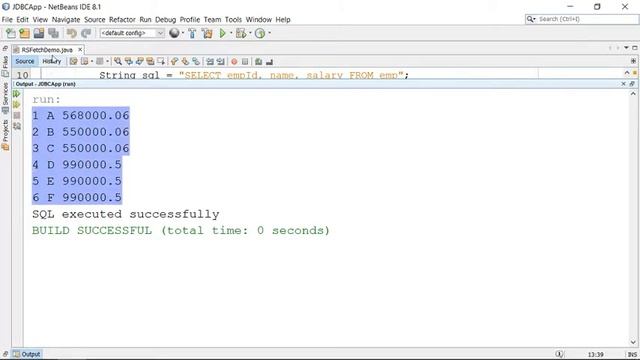Screen dimensions: 640x360
Task: Open the Files side panel
Action: [5, 67]
